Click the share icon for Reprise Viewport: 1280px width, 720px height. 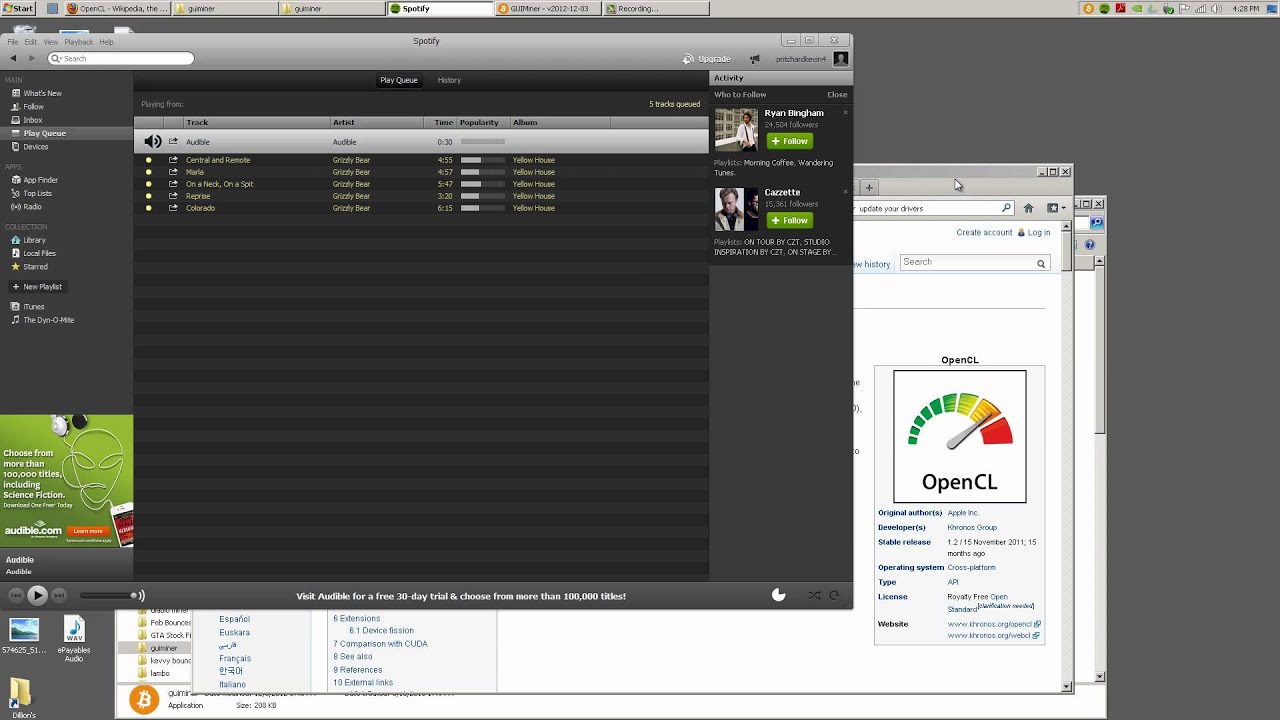click(x=173, y=196)
